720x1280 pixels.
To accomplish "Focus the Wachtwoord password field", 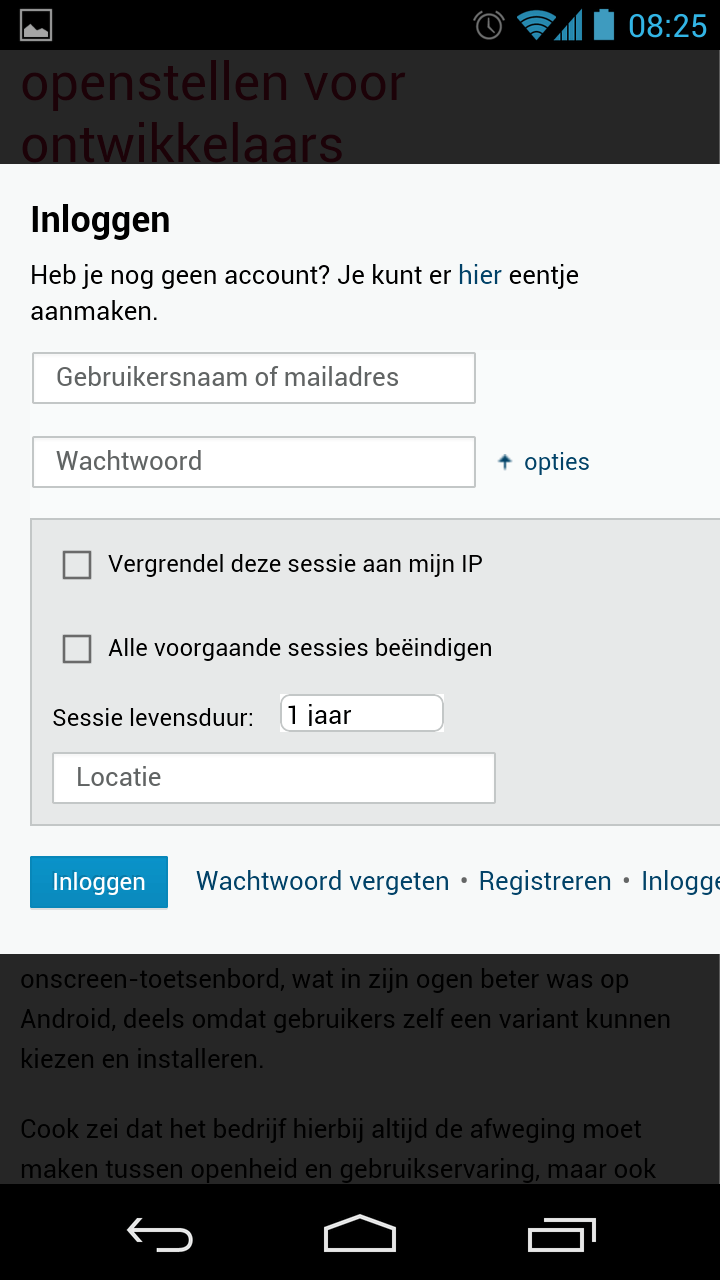I will point(254,462).
